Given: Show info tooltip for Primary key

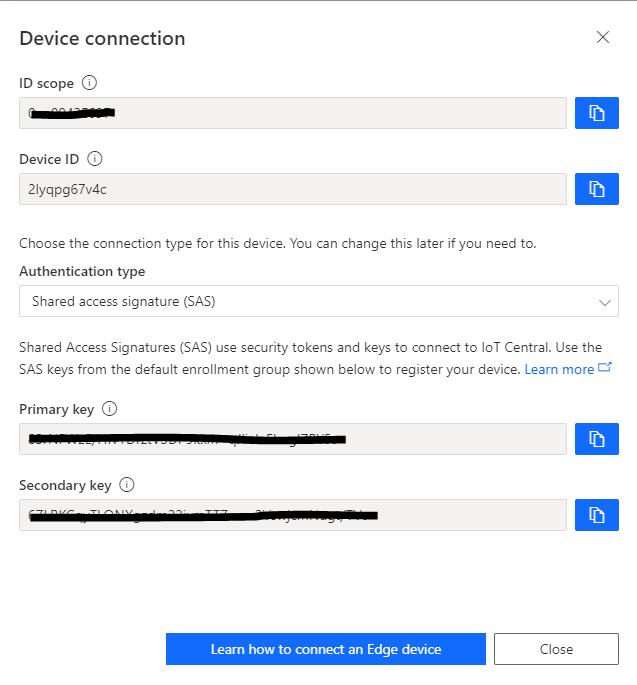Looking at the screenshot, I should click(110, 409).
